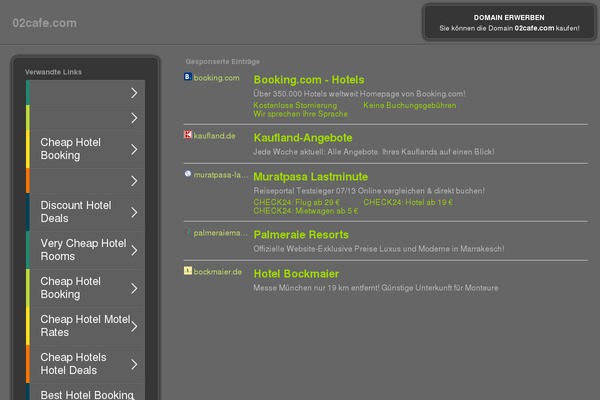Click the Gesponserte Einträge heading
Image resolution: width=600 pixels, height=400 pixels.
coord(223,61)
